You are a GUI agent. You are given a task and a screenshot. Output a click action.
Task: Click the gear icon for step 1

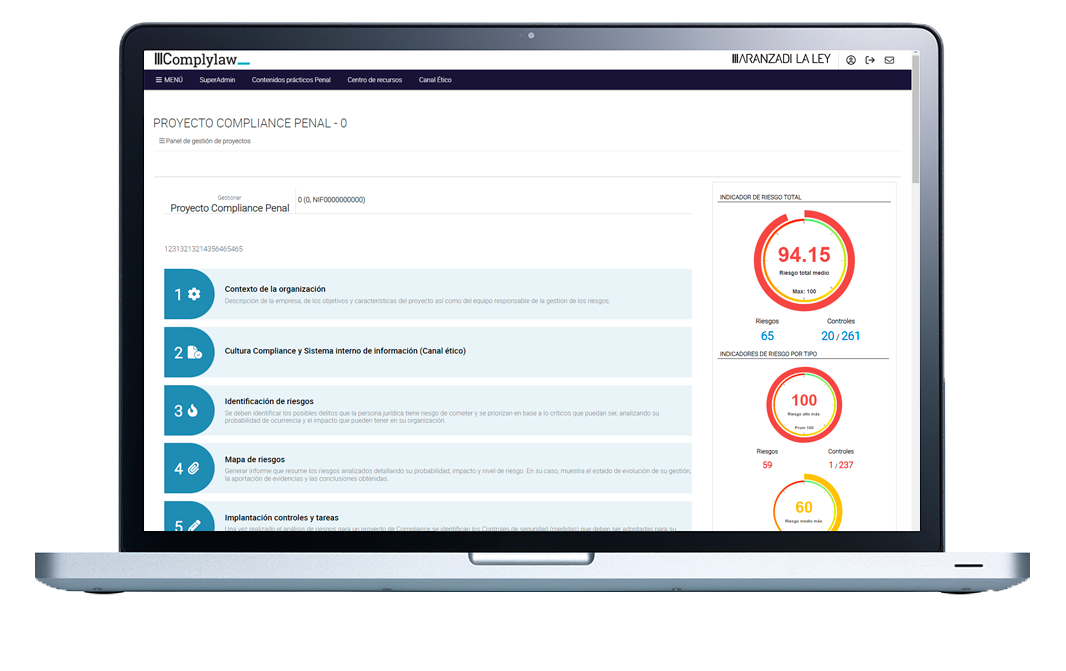point(194,294)
